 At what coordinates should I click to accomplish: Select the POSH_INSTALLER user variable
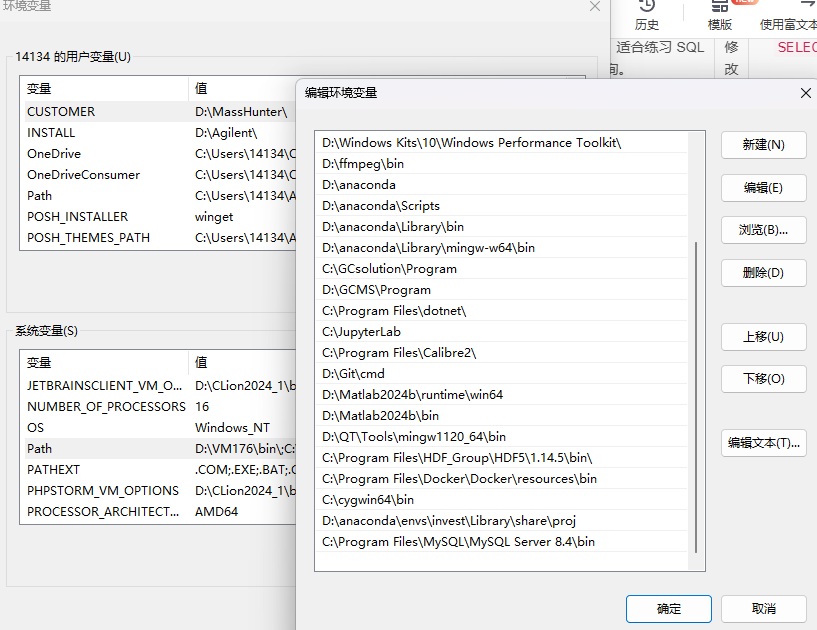tap(158, 217)
